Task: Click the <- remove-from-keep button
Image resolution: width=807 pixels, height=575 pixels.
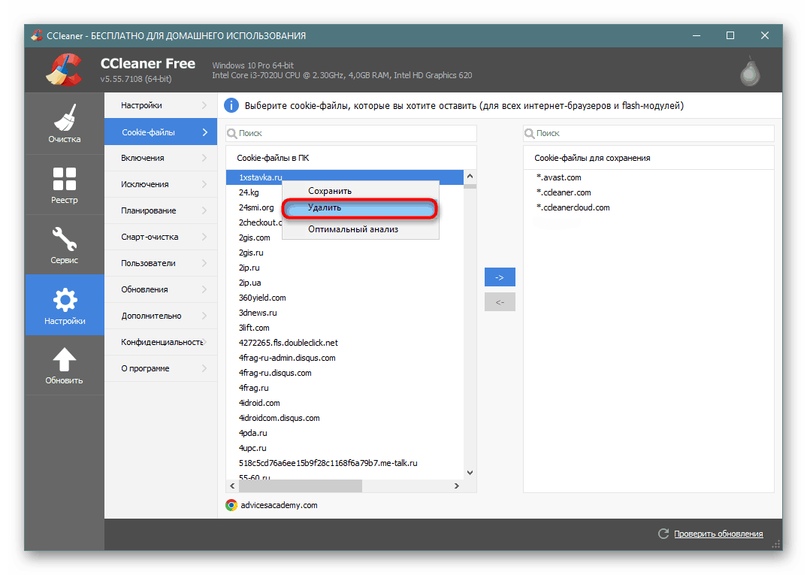Action: point(500,302)
